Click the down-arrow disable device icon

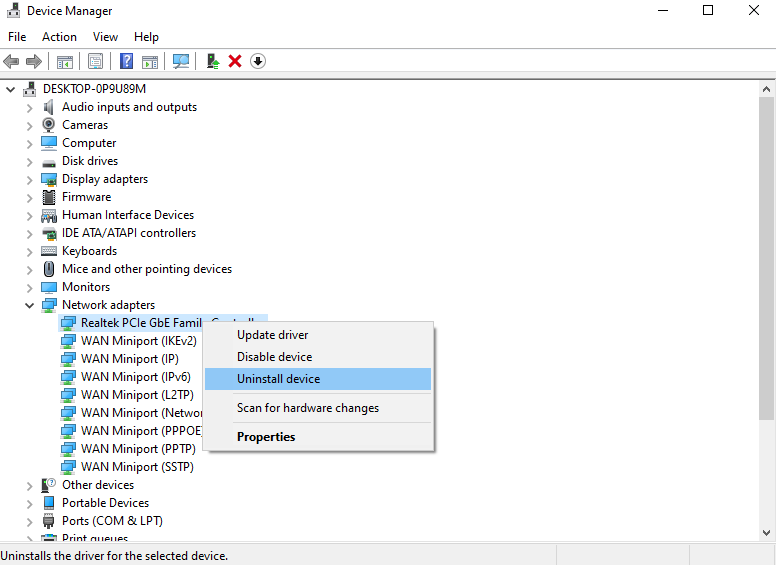coord(258,61)
